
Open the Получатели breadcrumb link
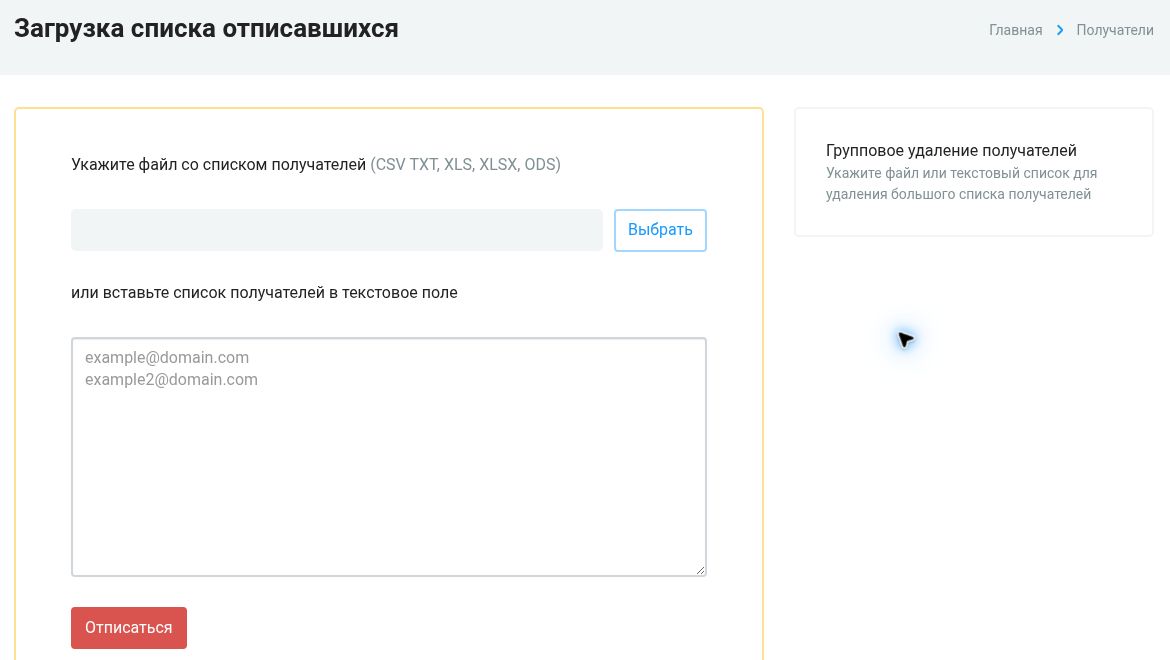pyautogui.click(x=1115, y=30)
